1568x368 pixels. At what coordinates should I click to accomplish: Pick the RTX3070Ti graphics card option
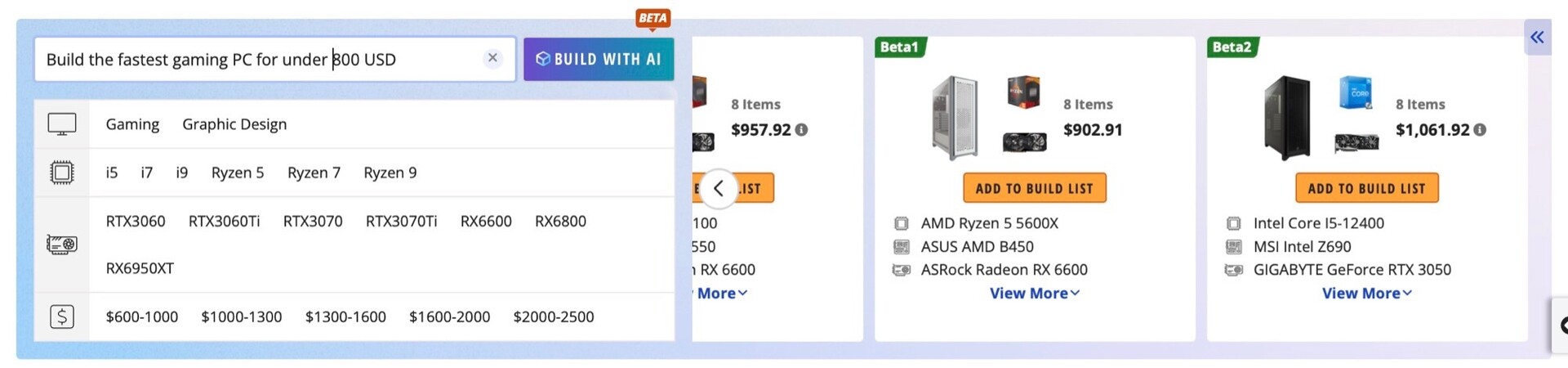pyautogui.click(x=401, y=222)
